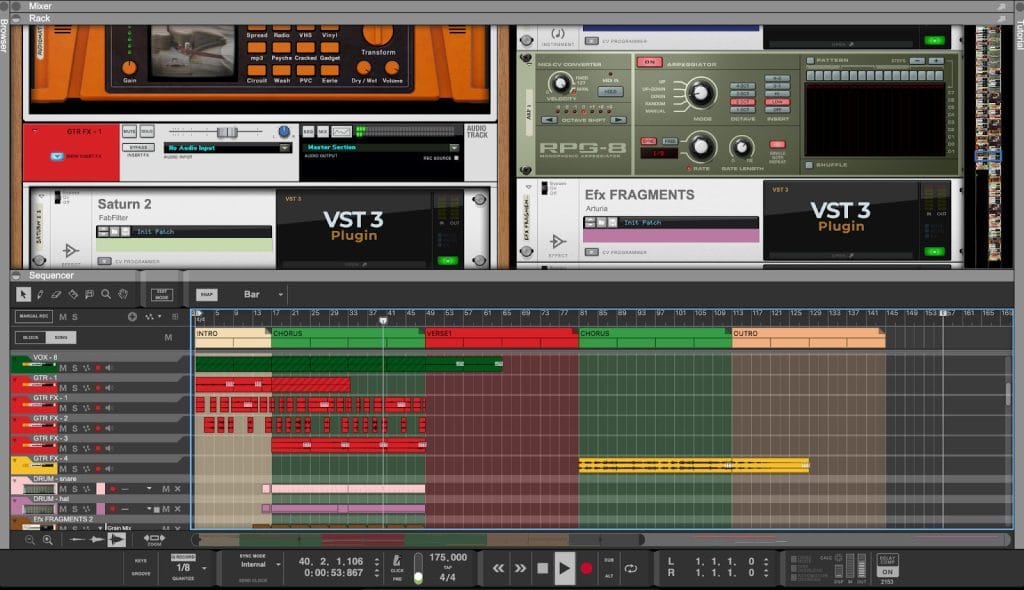Click the Rewind button in transport
This screenshot has height=590, width=1024.
pos(498,568)
